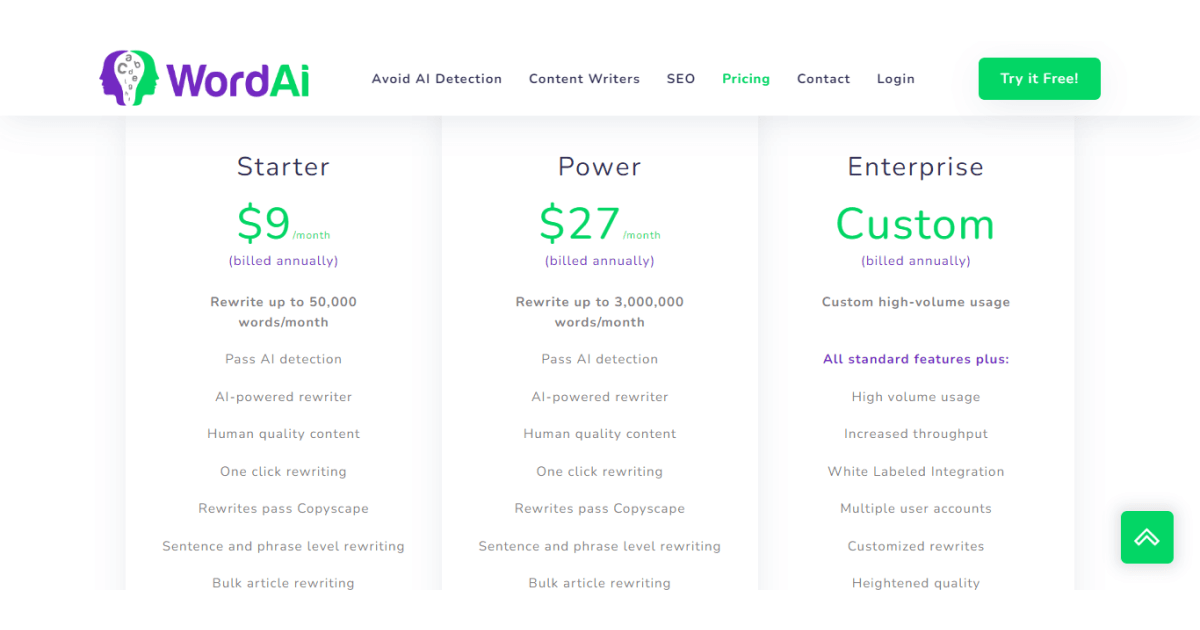The image size is (1200, 630).
Task: Open the SEO navigation item
Action: (x=681, y=79)
